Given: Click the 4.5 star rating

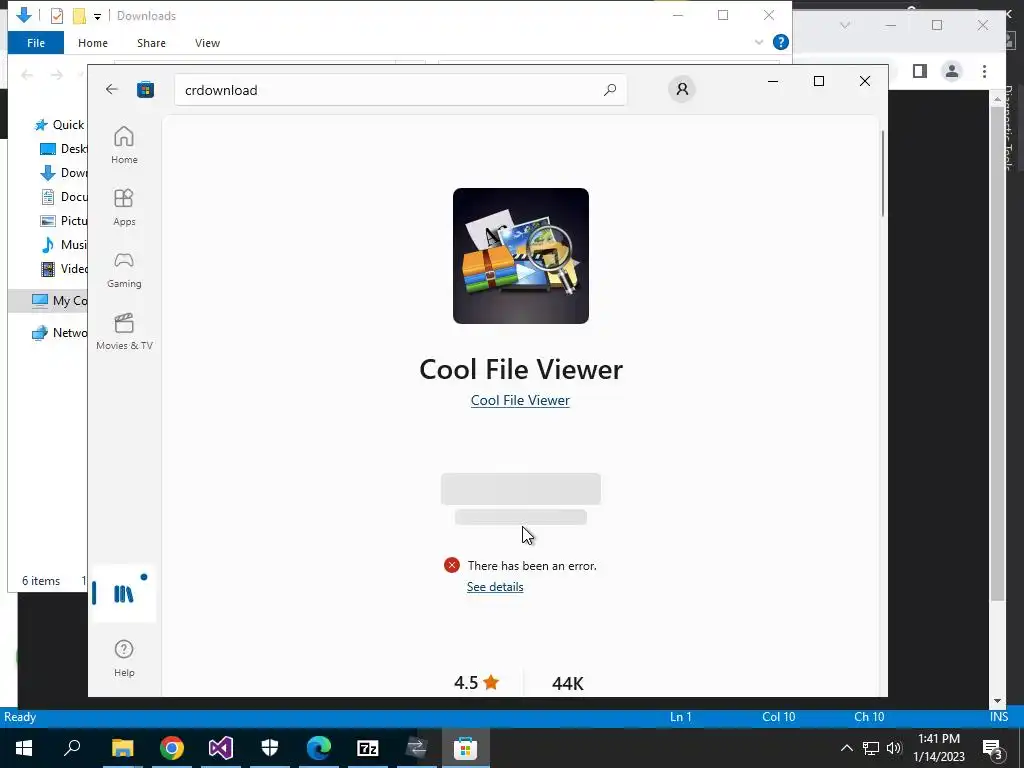Looking at the screenshot, I should (477, 682).
